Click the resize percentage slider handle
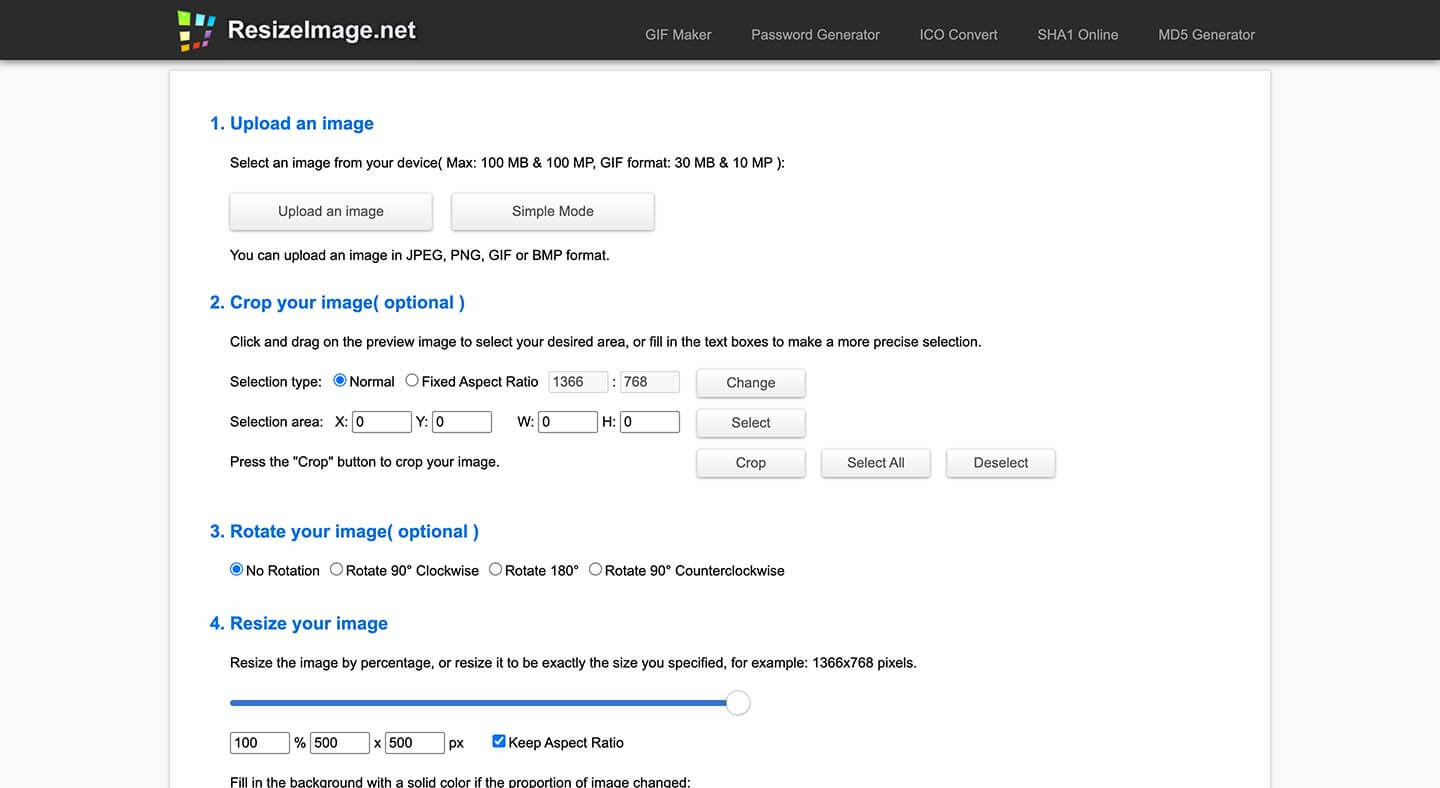This screenshot has height=788, width=1440. coord(738,703)
